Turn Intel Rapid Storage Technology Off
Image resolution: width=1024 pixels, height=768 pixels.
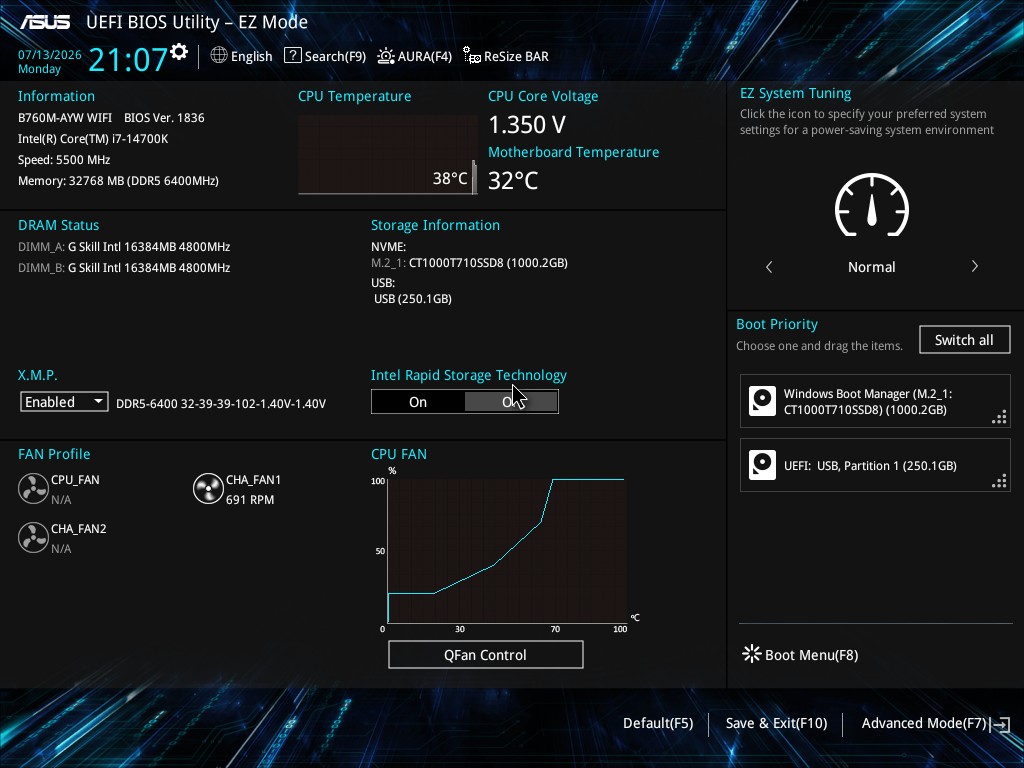click(x=511, y=402)
